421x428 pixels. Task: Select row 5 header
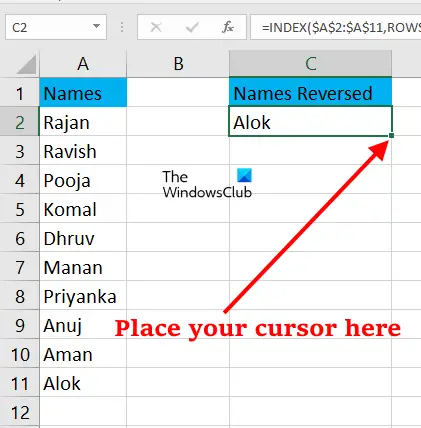[x=20, y=208]
